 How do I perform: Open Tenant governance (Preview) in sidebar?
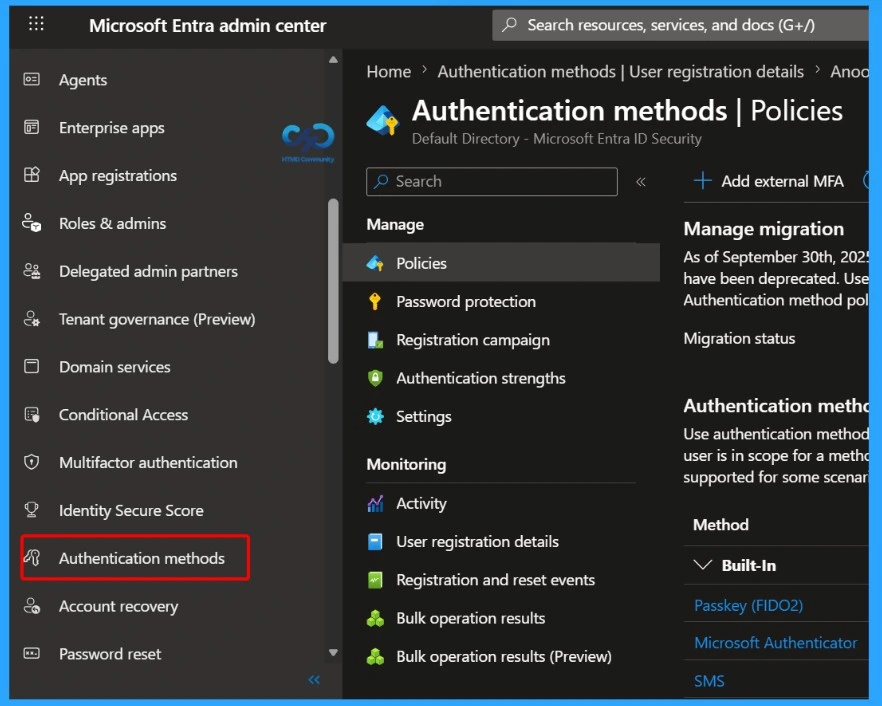(x=157, y=319)
